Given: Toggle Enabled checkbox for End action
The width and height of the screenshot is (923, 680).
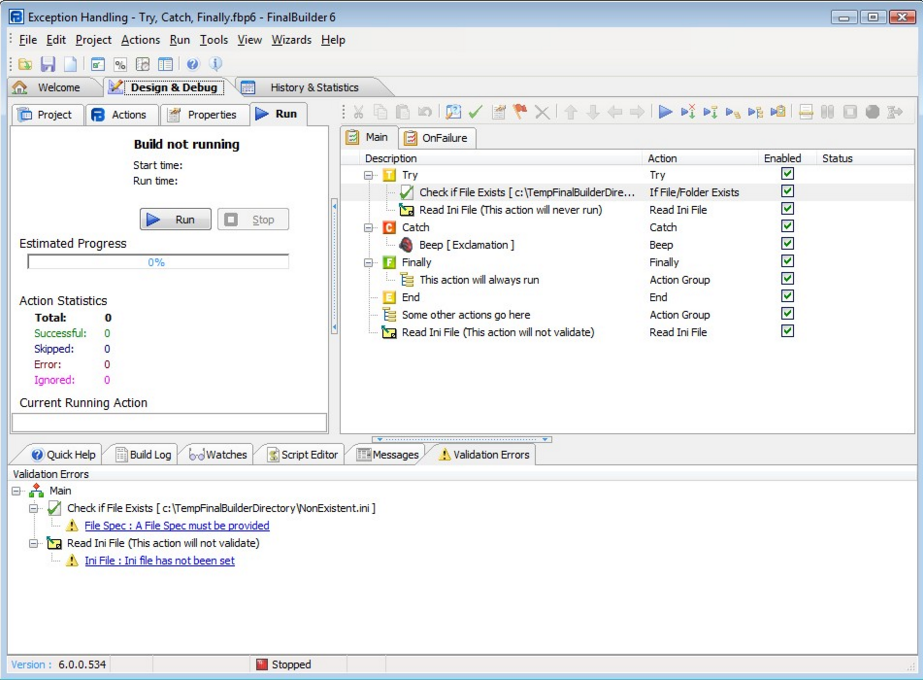Looking at the screenshot, I should 787,297.
